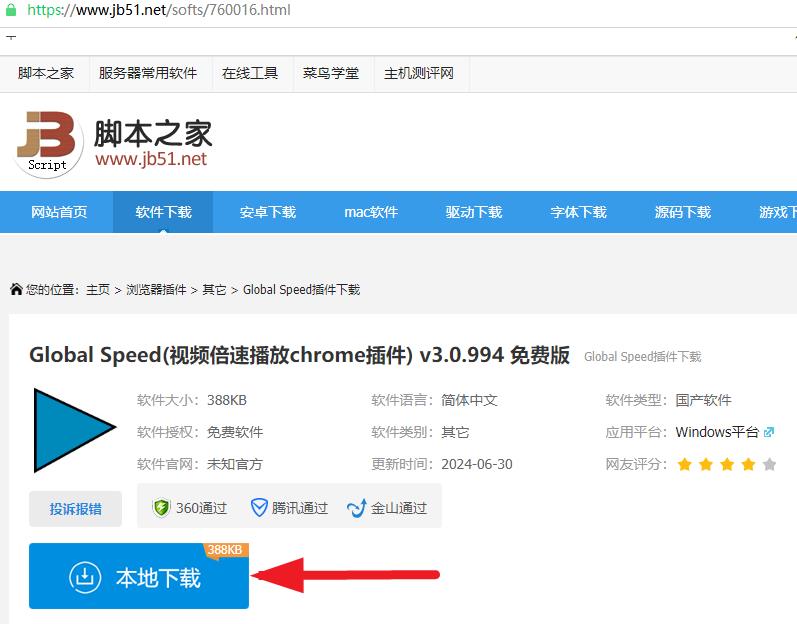Open 在线工具 top link

point(250,73)
